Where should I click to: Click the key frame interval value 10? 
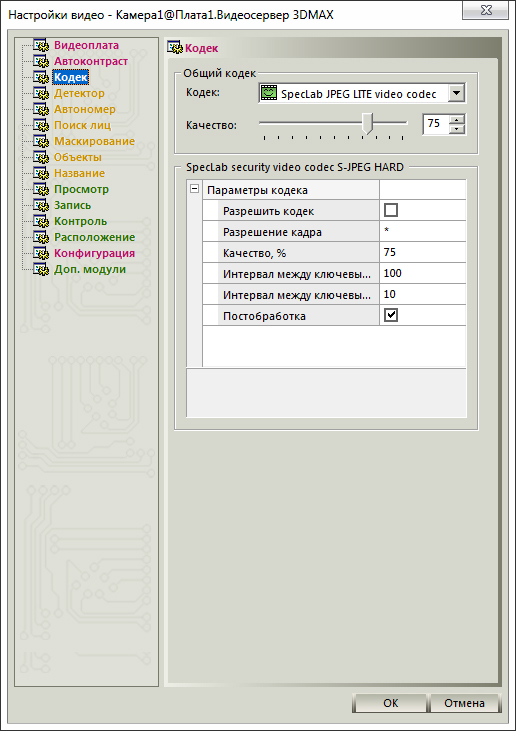tap(423, 294)
